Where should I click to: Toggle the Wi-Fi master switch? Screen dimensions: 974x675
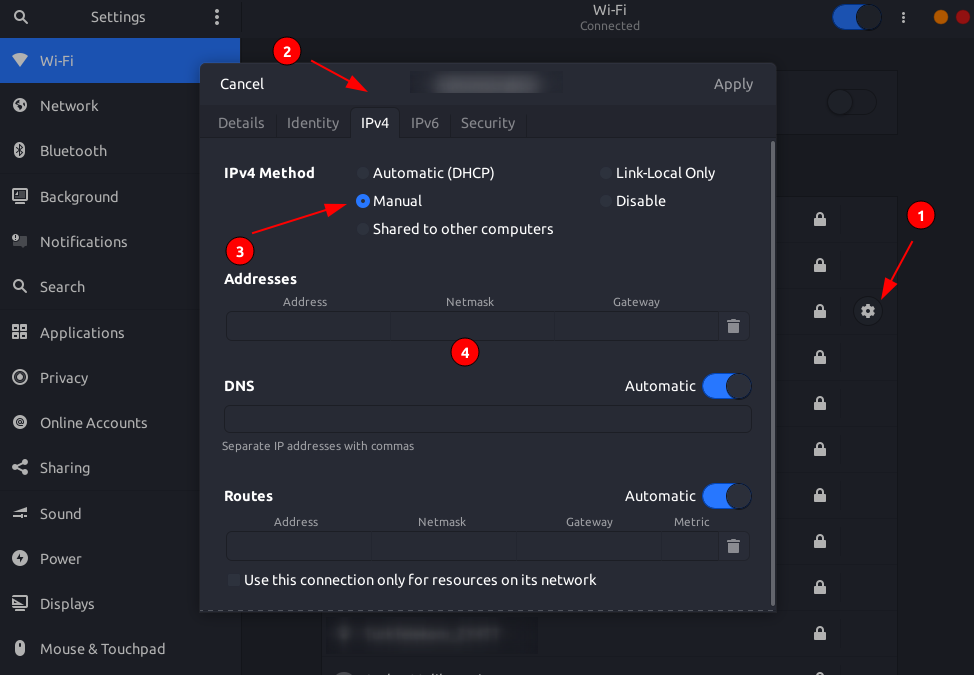point(856,17)
